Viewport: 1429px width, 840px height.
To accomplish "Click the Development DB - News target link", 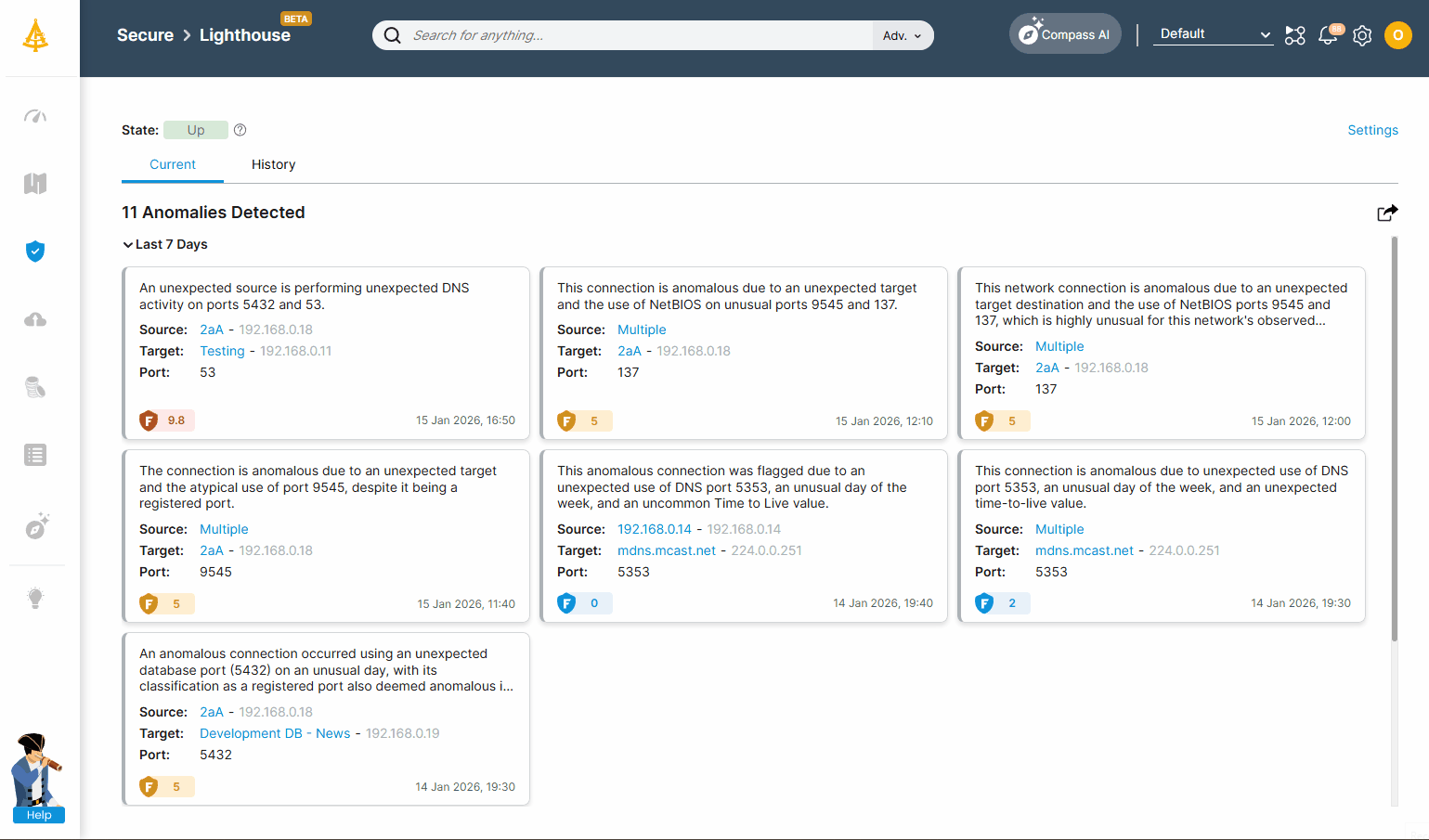I will (x=275, y=733).
